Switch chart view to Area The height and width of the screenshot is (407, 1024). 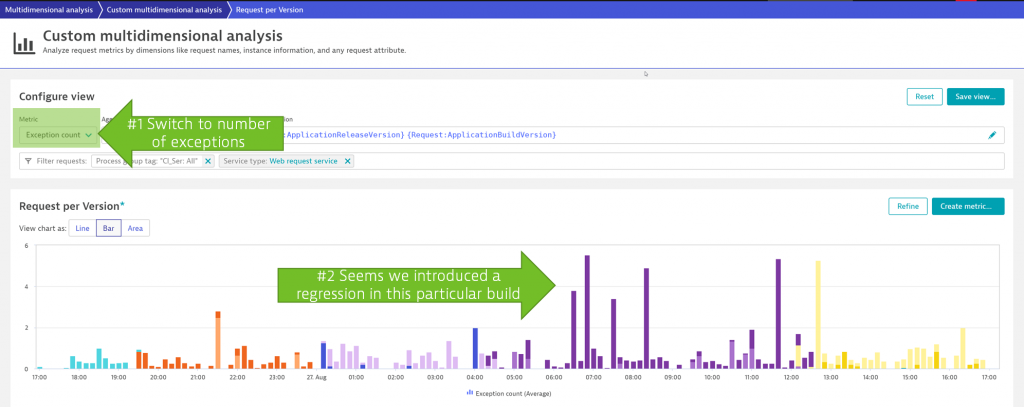135,228
